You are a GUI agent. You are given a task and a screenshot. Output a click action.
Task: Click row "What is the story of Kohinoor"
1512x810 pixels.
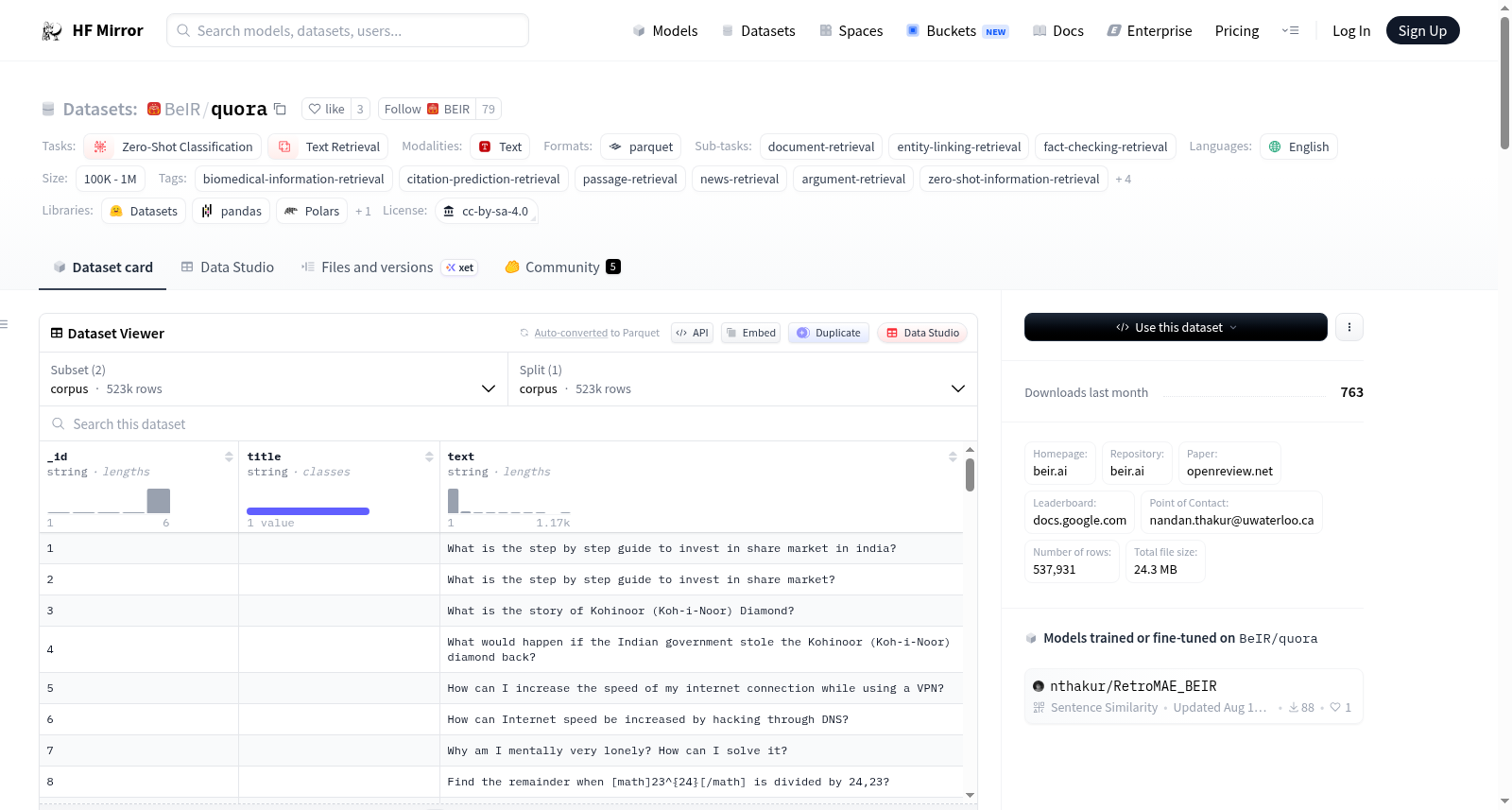pyautogui.click(x=501, y=611)
